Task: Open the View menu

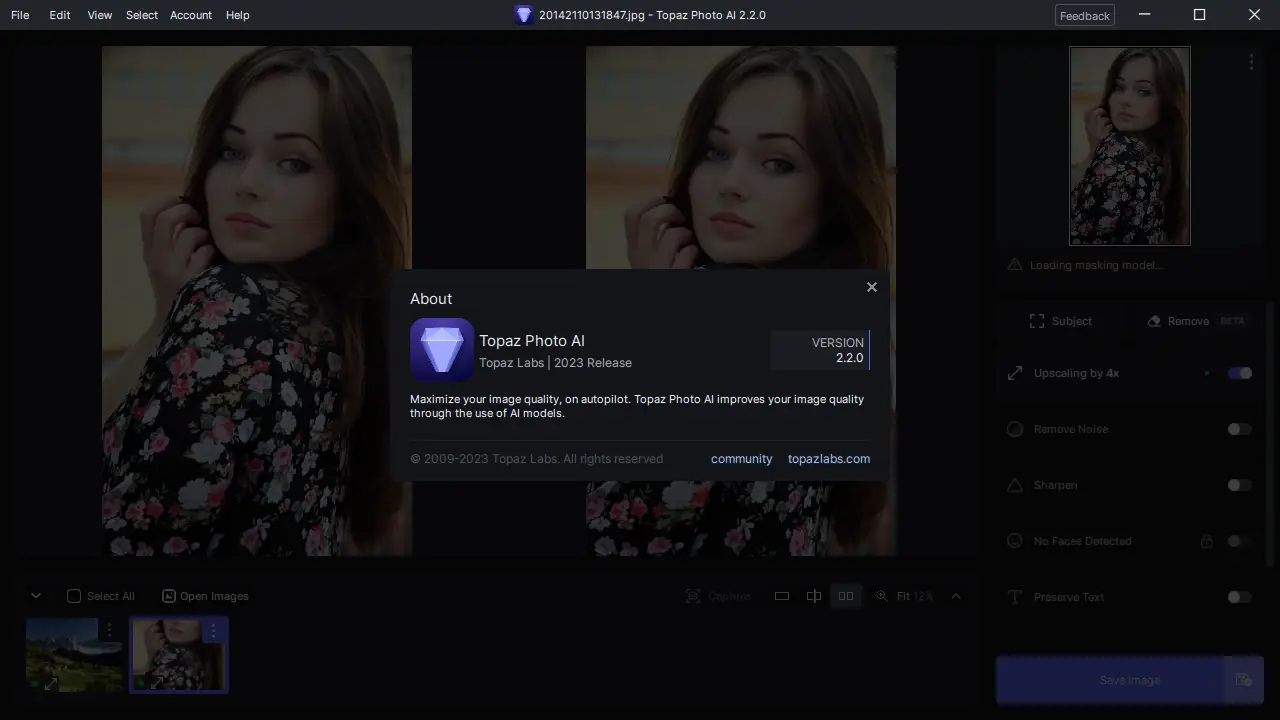Action: (x=100, y=15)
